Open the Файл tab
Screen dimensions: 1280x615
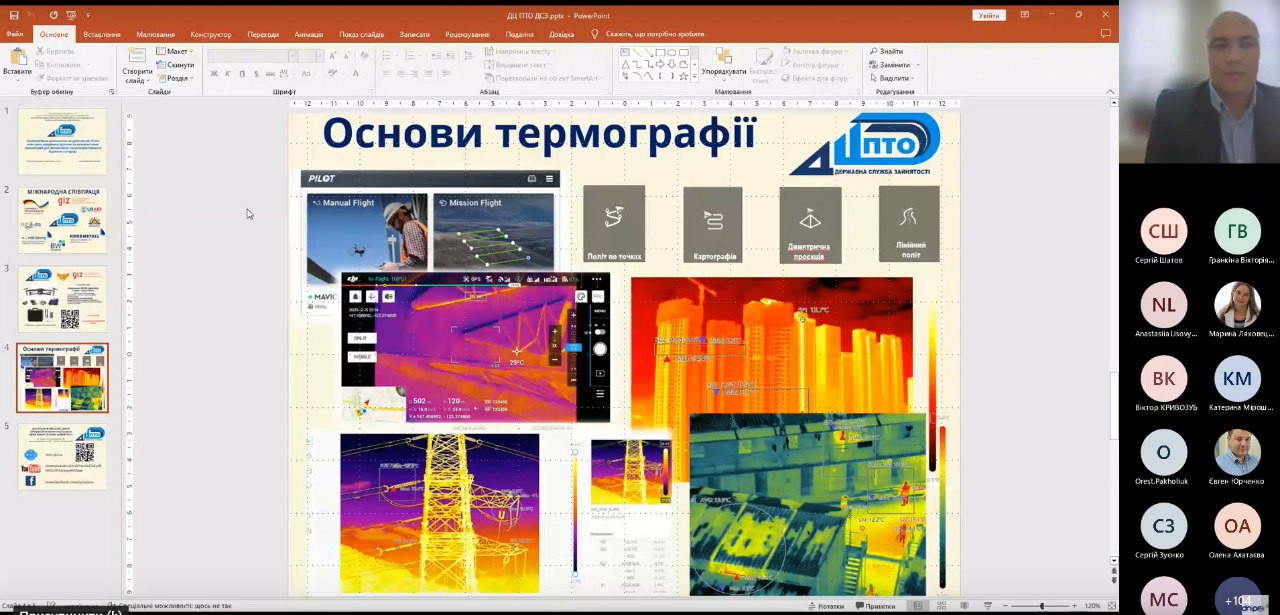coord(15,34)
